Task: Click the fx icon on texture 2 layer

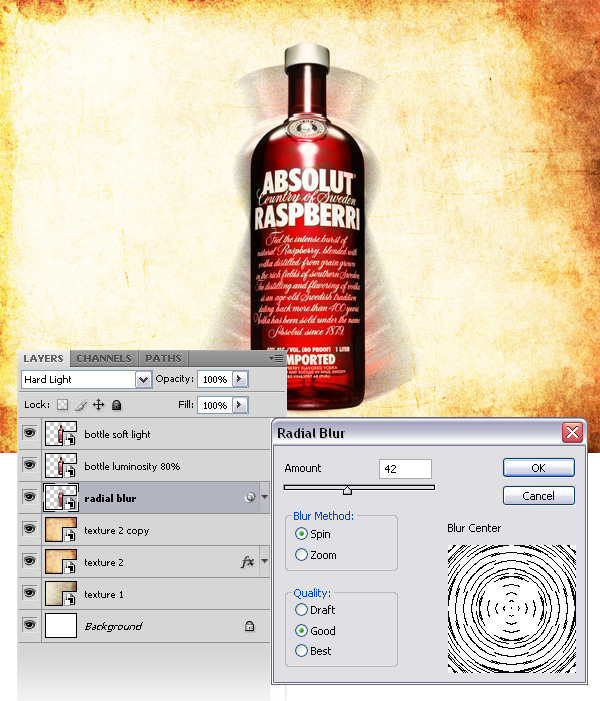Action: (x=247, y=562)
